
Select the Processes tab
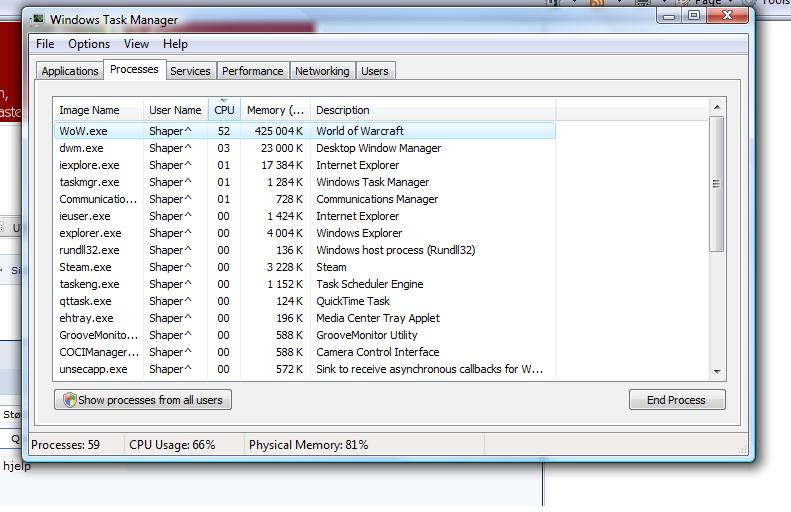point(134,69)
